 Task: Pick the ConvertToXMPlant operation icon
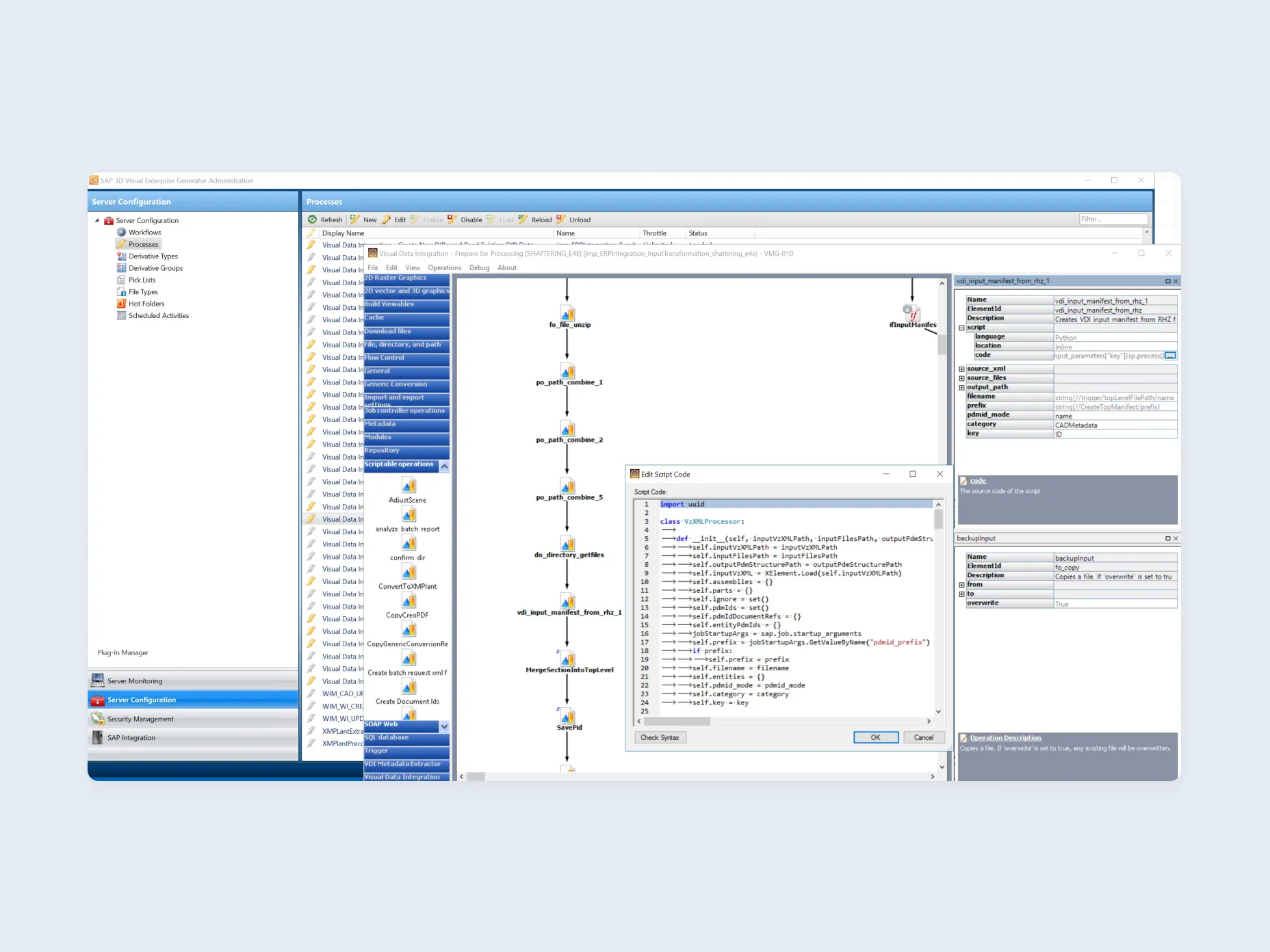[409, 572]
